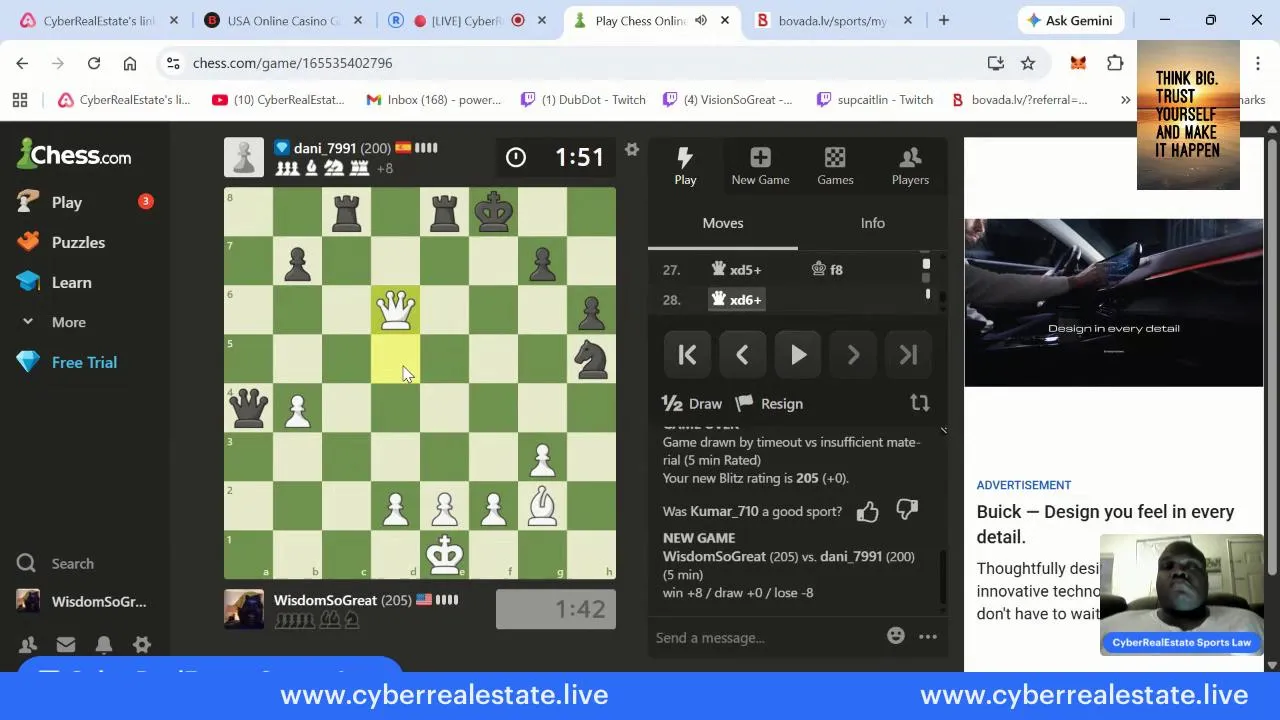
Task: Click the opponent clock showing 1:51
Action: click(555, 157)
